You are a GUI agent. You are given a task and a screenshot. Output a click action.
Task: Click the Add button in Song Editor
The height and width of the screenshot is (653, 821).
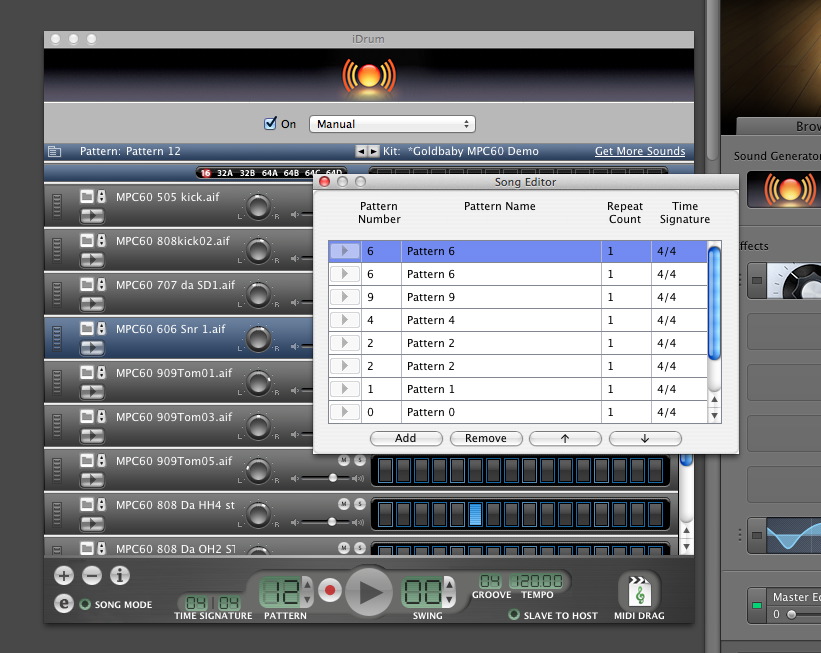(405, 438)
